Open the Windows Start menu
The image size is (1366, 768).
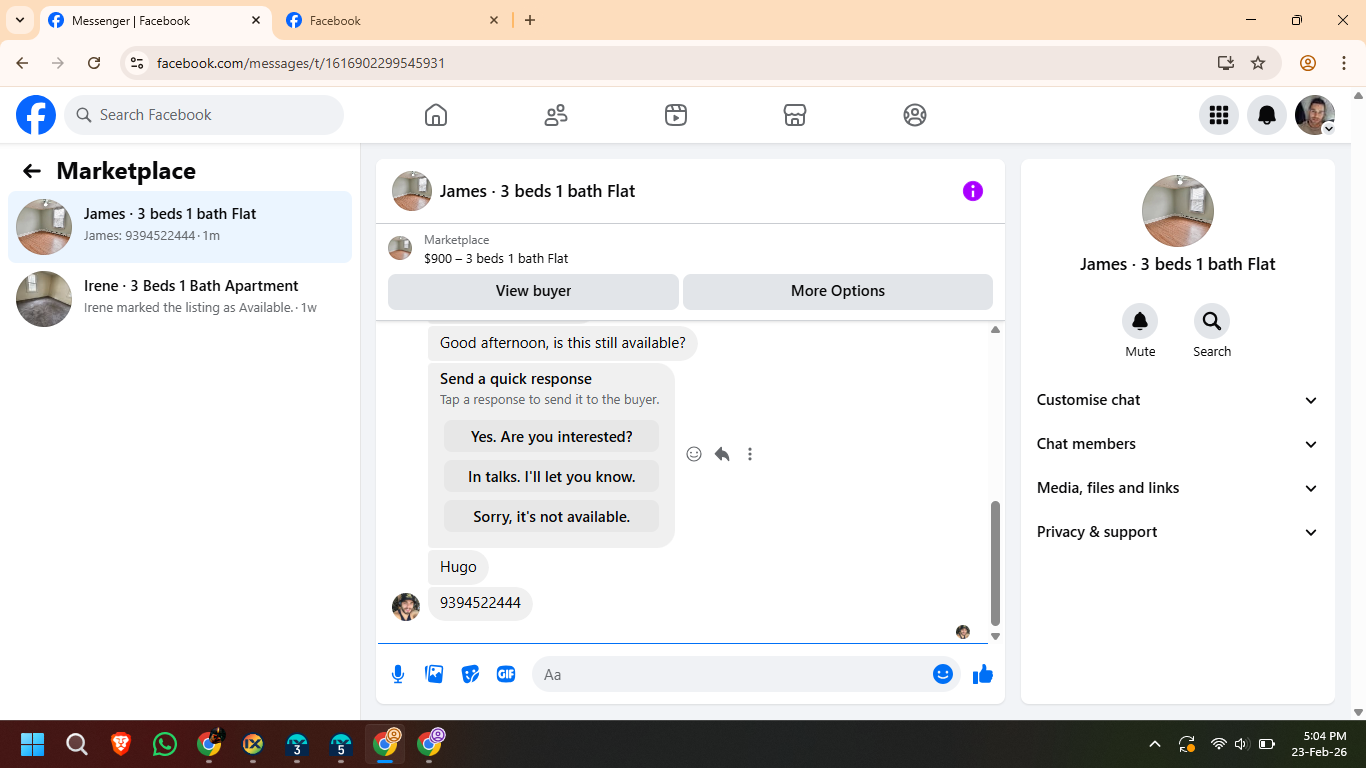33,744
